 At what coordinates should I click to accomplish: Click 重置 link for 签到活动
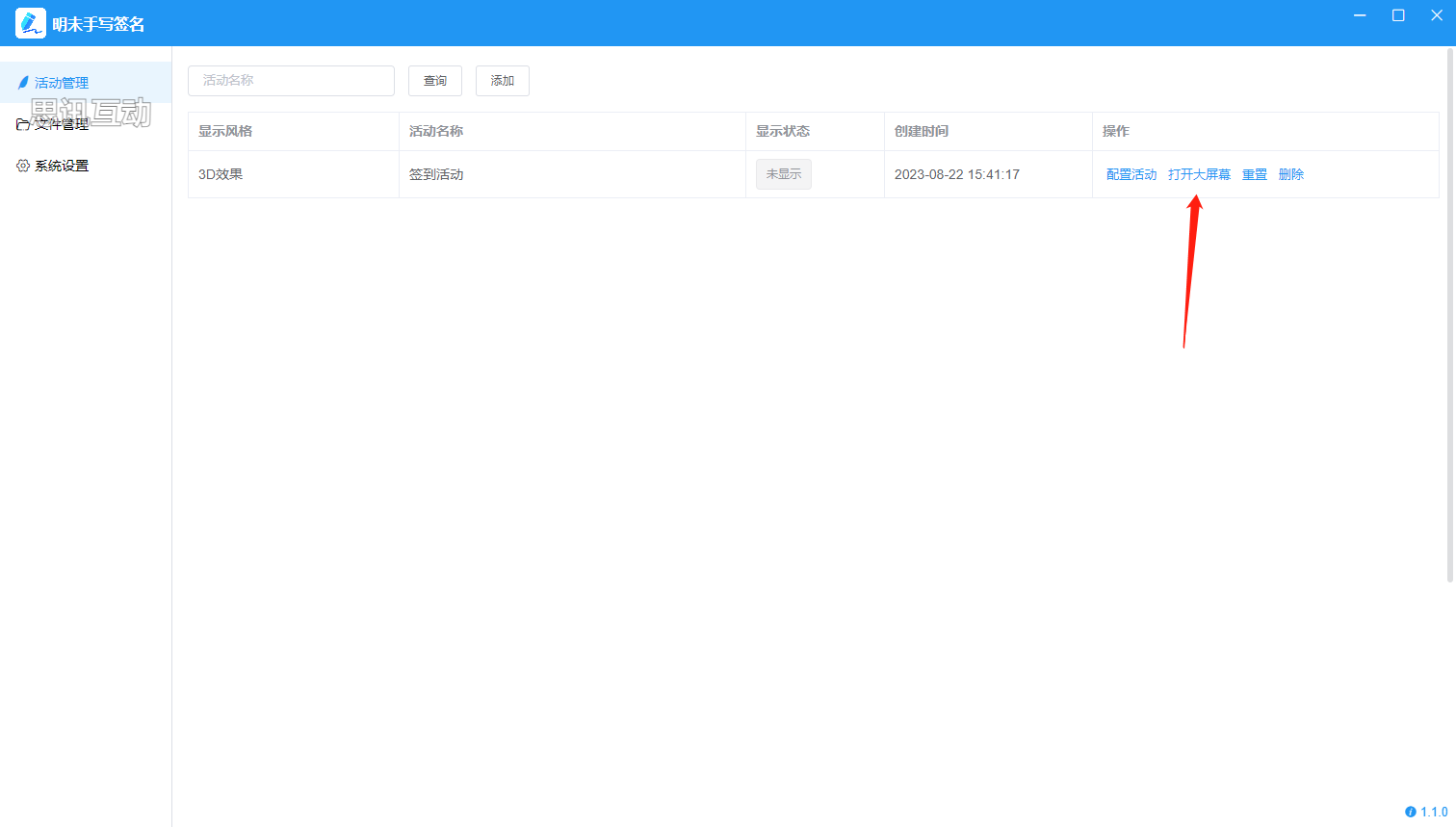1255,174
